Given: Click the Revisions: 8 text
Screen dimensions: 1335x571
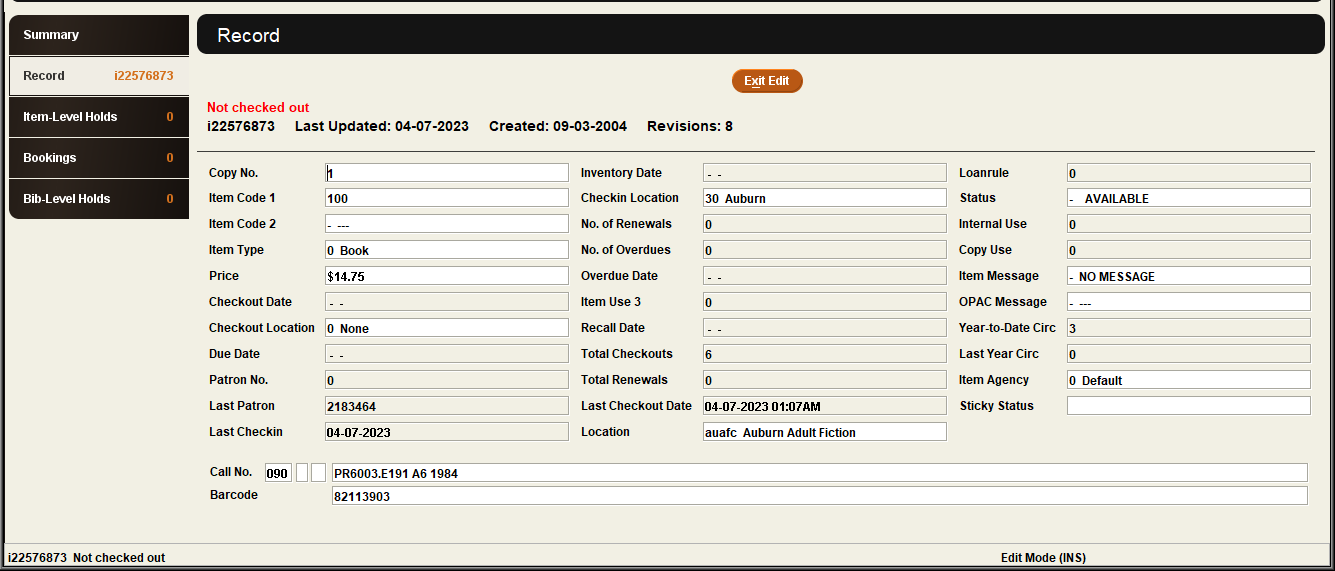Looking at the screenshot, I should click(x=690, y=126).
